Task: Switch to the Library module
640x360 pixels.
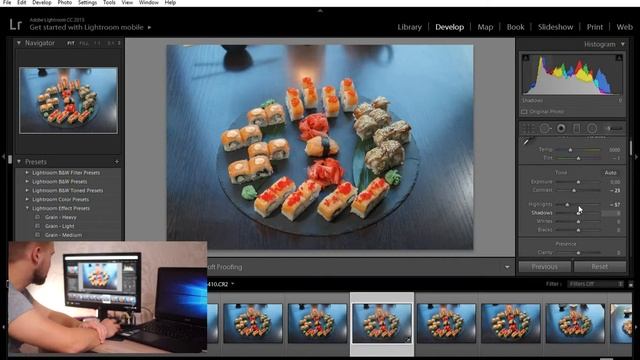Action: (x=409, y=27)
